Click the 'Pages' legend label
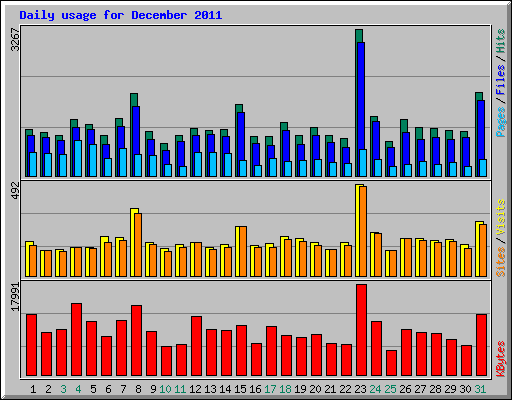Viewport: 512px width, 400px height. pos(501,122)
